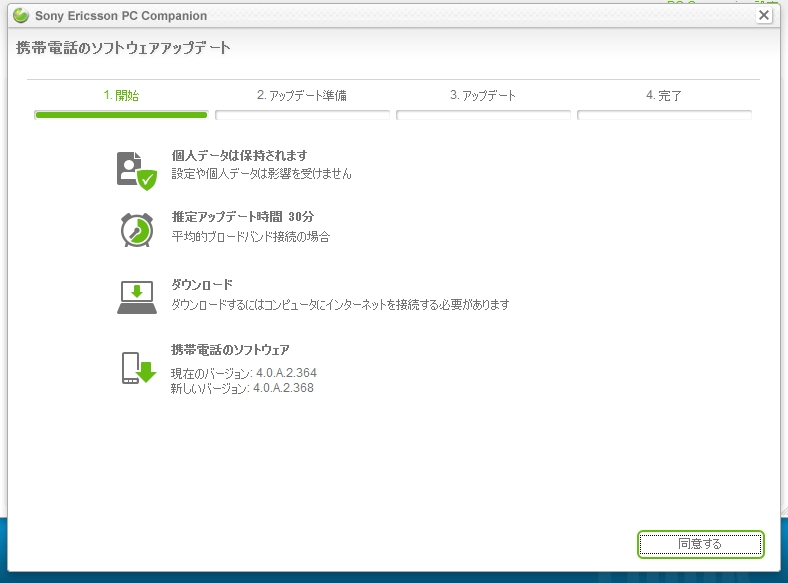Select the 2. アップデート準備 step label

pos(302,96)
